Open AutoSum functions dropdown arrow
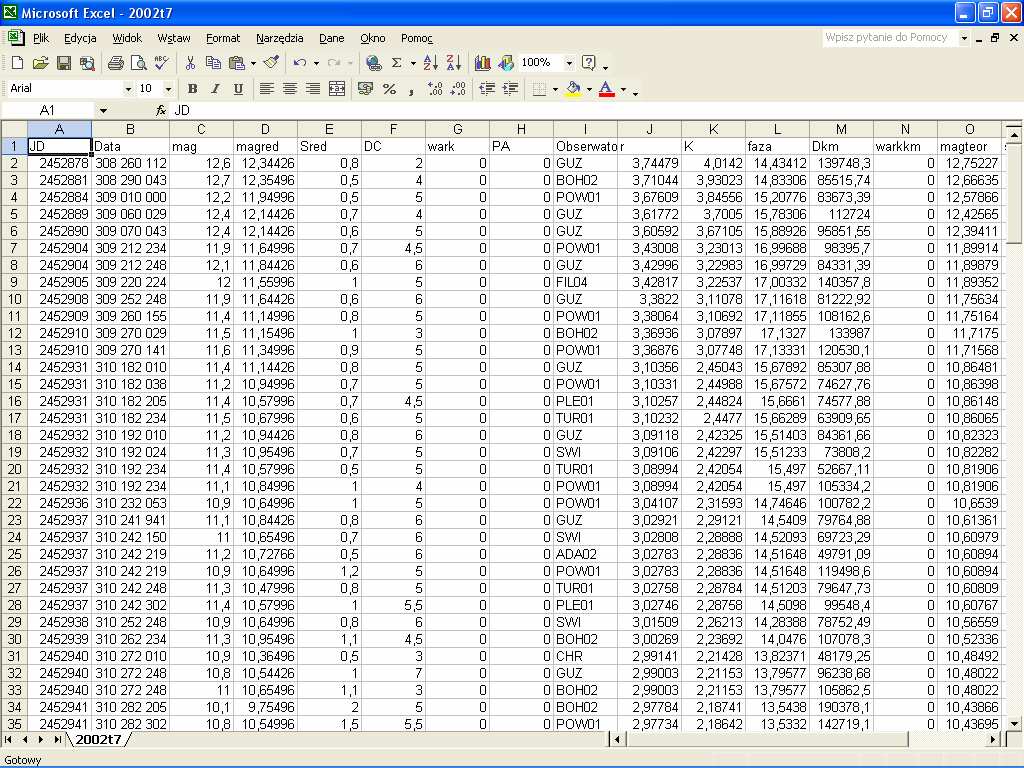The image size is (1024, 768). click(413, 63)
